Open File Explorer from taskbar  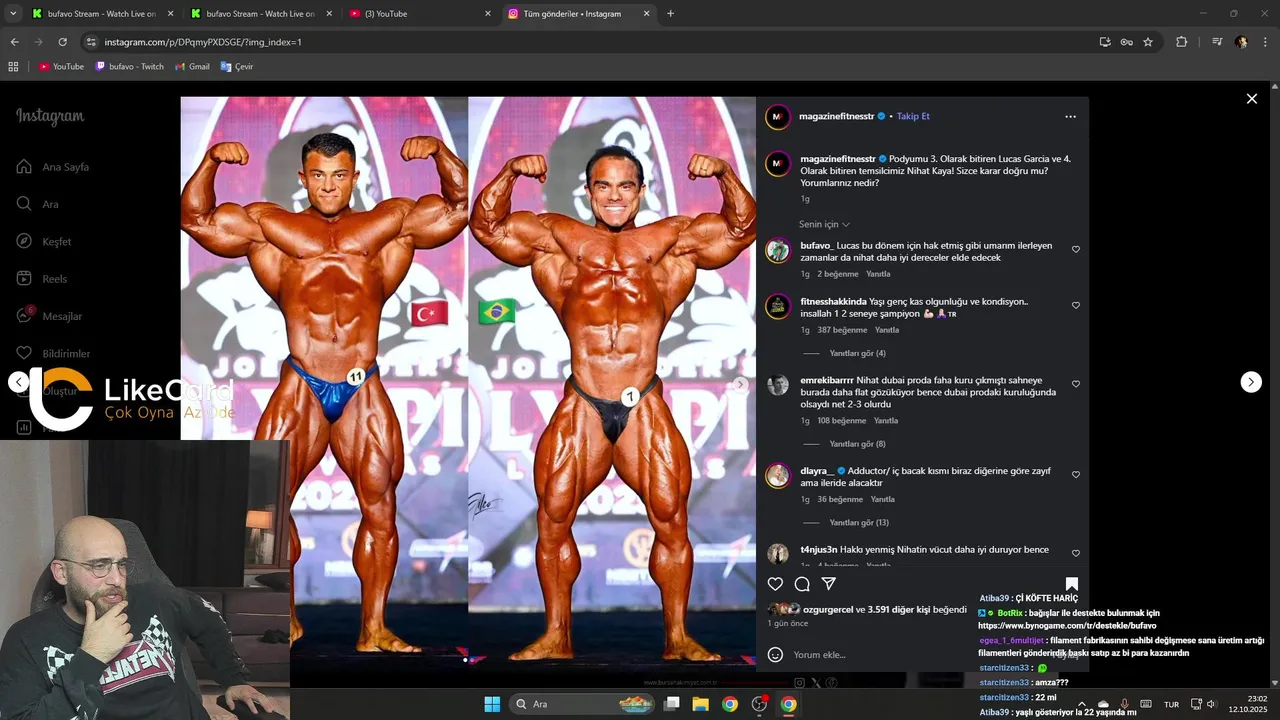pyautogui.click(x=700, y=704)
